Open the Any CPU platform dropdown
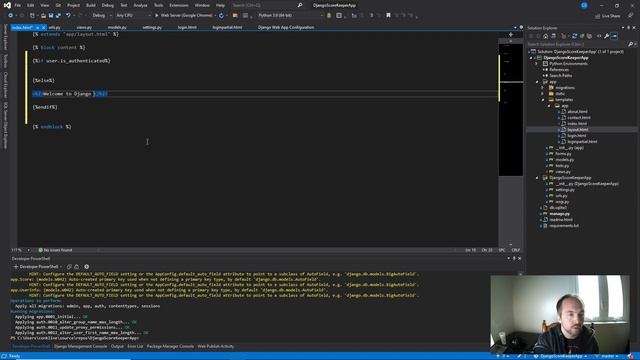This screenshot has height=360, width=640. [133, 16]
